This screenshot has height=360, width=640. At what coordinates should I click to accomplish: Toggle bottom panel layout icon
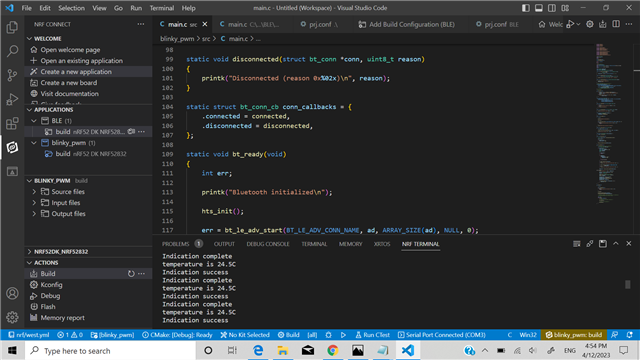coord(539,8)
